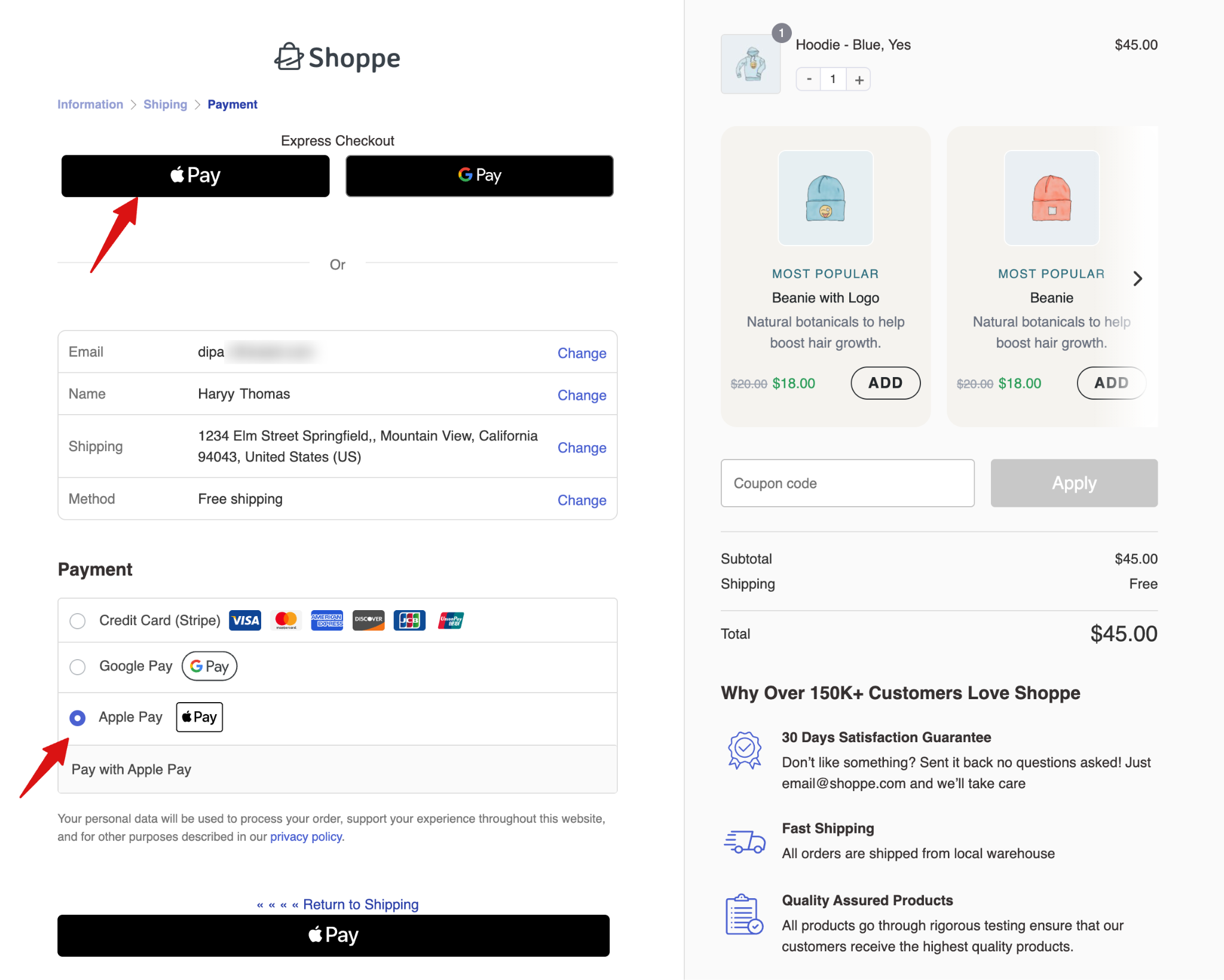Image resolution: width=1224 pixels, height=980 pixels.
Task: Click the Coupon code field
Action: point(847,483)
